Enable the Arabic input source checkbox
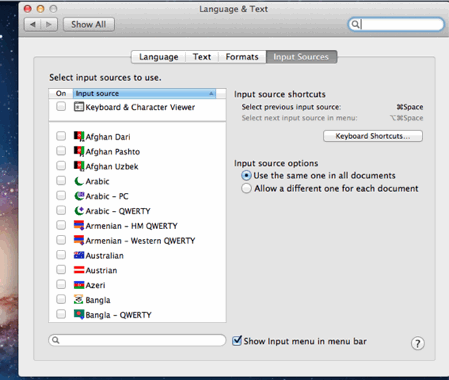 (61, 181)
